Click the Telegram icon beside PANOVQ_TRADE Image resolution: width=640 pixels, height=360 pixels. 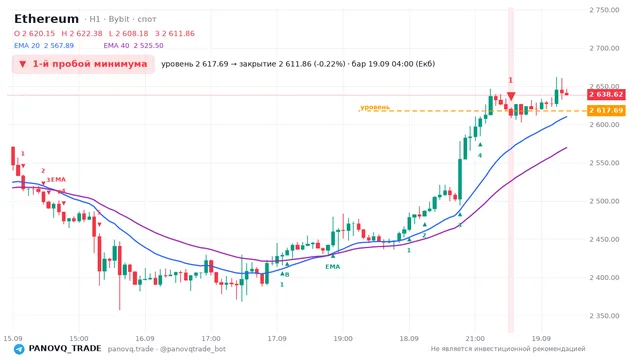(x=19, y=349)
